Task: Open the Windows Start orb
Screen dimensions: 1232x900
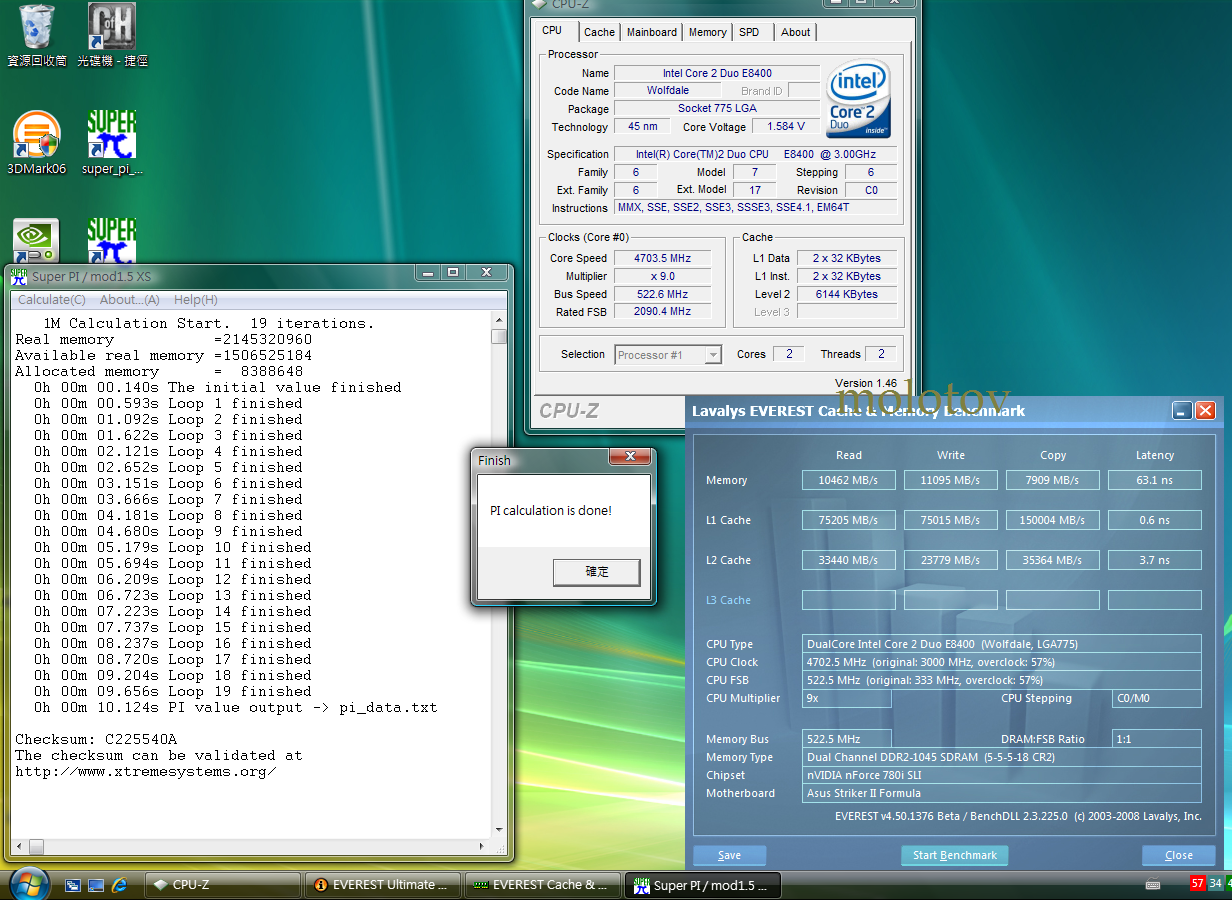Action: tap(29, 884)
